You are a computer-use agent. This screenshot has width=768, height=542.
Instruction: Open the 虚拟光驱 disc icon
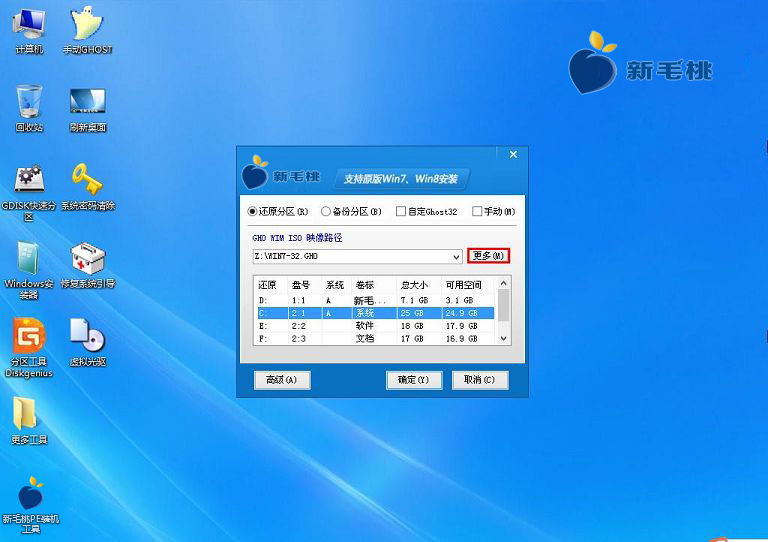click(88, 342)
